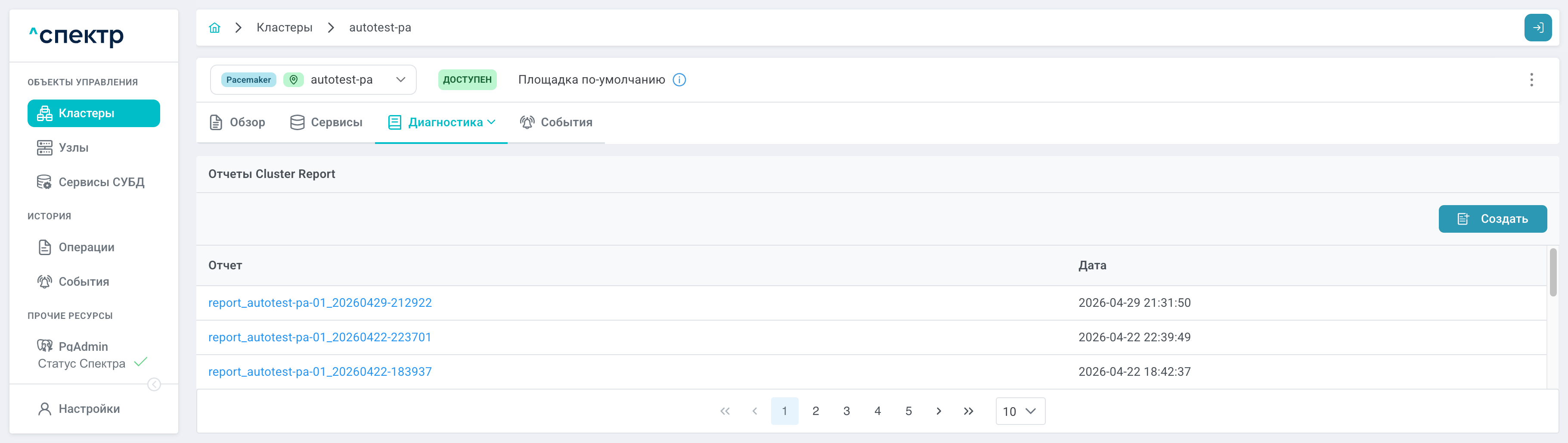Click the Кластеры sidebar icon
Image resolution: width=1568 pixels, height=443 pixels.
[x=44, y=113]
